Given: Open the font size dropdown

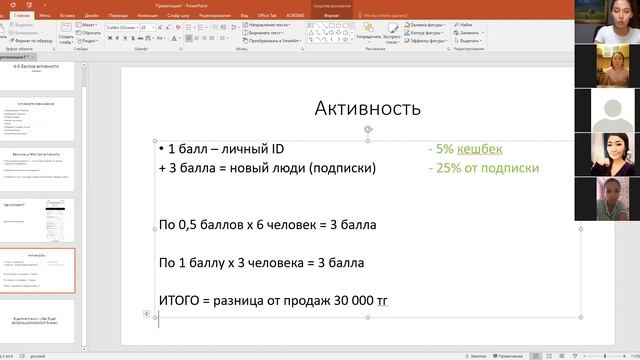Looking at the screenshot, I should tap(153, 27).
